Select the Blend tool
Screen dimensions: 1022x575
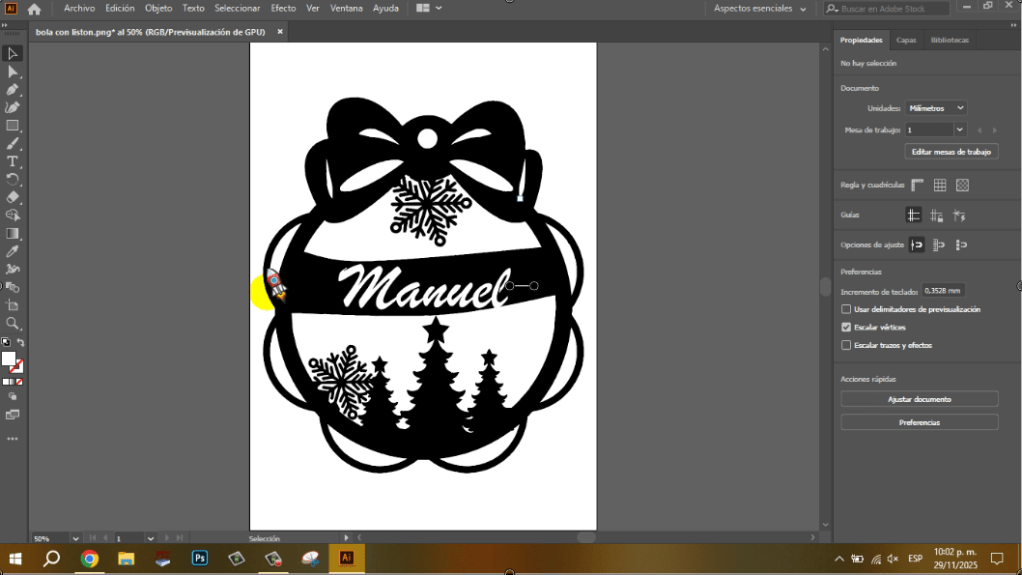[12, 288]
